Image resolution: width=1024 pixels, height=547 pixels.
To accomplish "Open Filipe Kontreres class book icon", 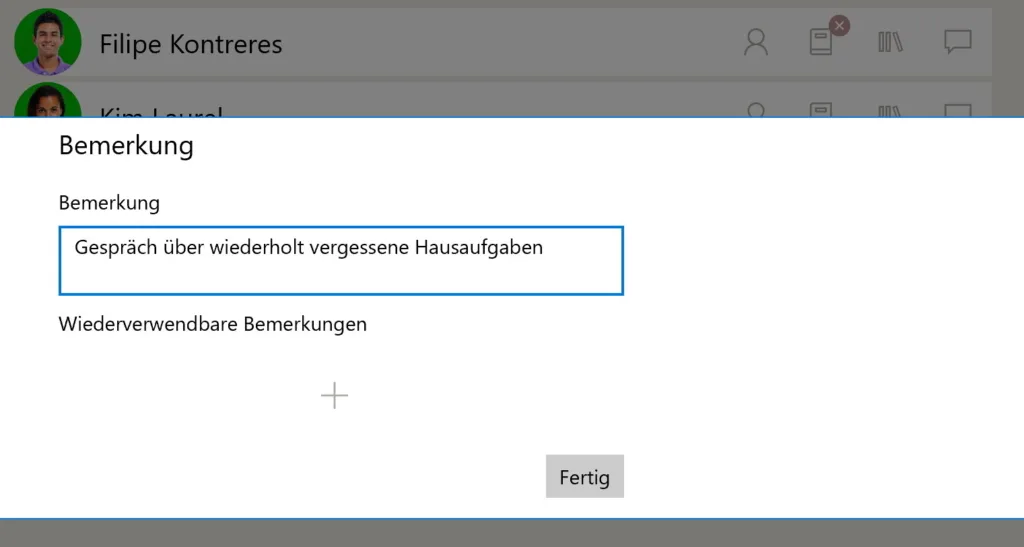I will [821, 42].
